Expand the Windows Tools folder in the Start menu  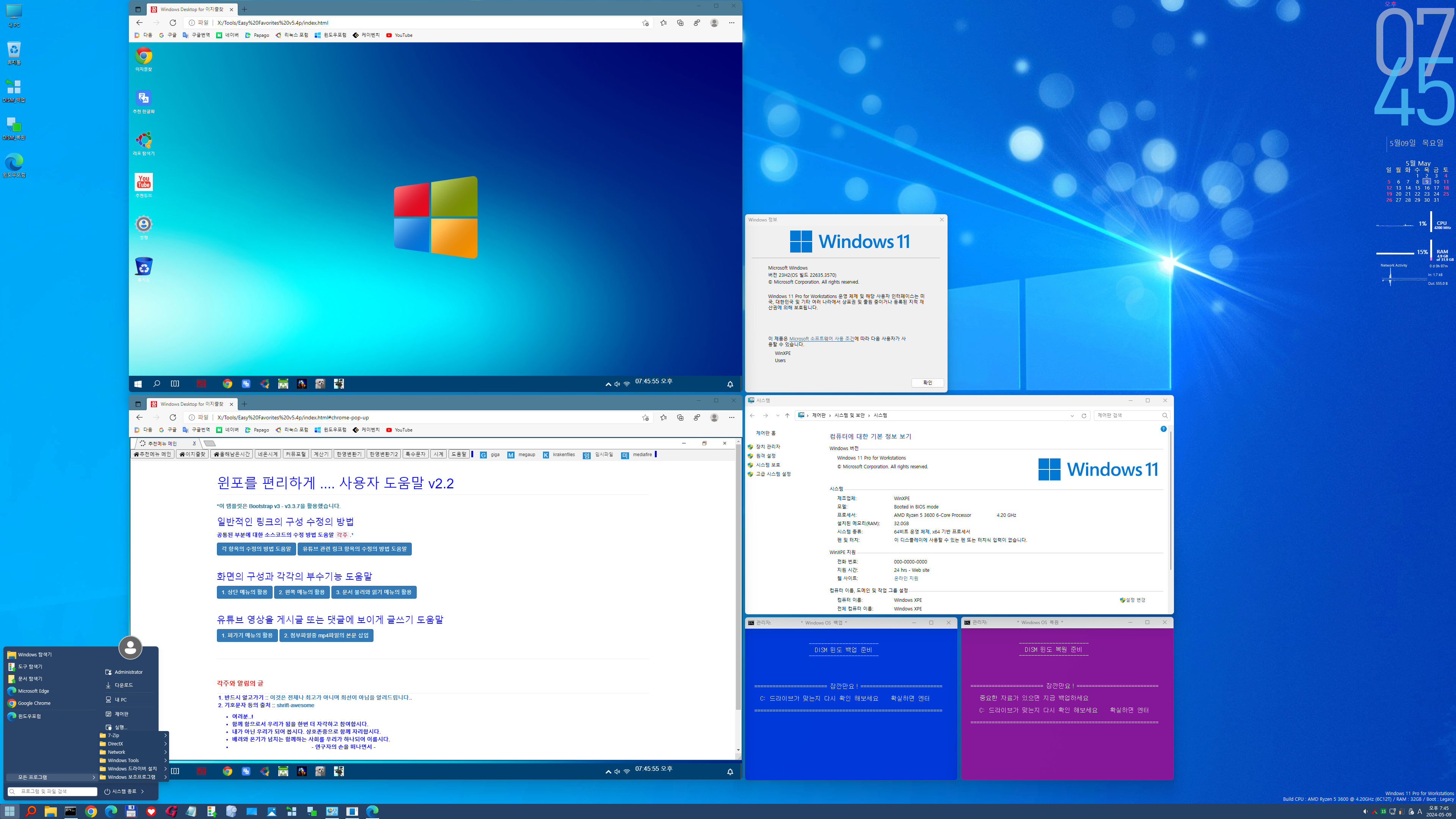[133, 760]
